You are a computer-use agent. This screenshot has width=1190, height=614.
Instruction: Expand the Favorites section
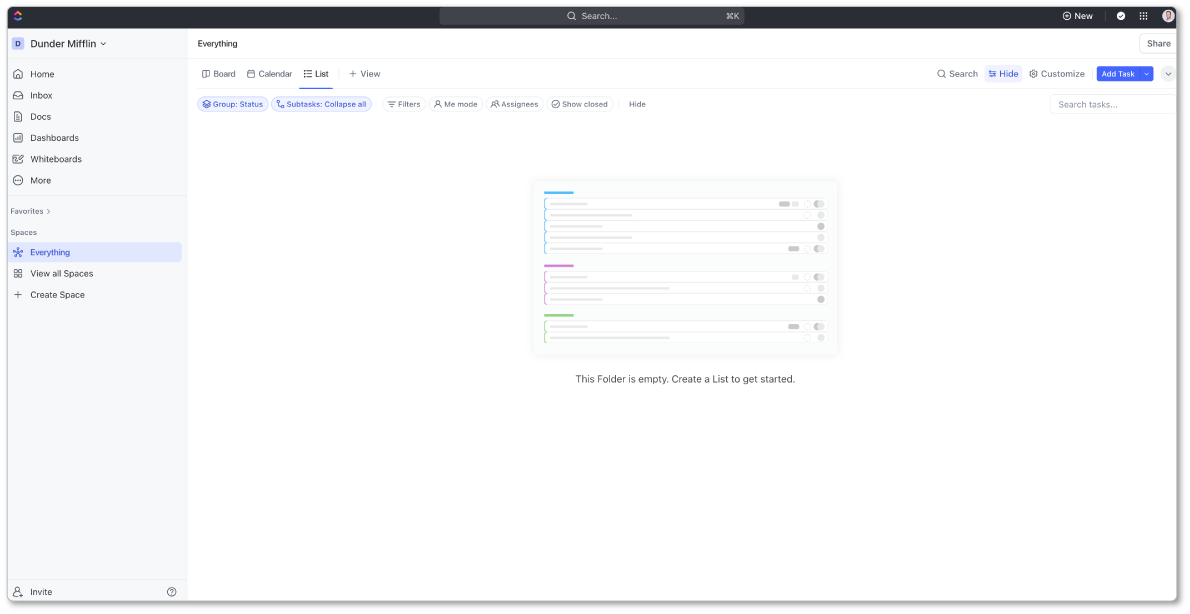click(27, 211)
